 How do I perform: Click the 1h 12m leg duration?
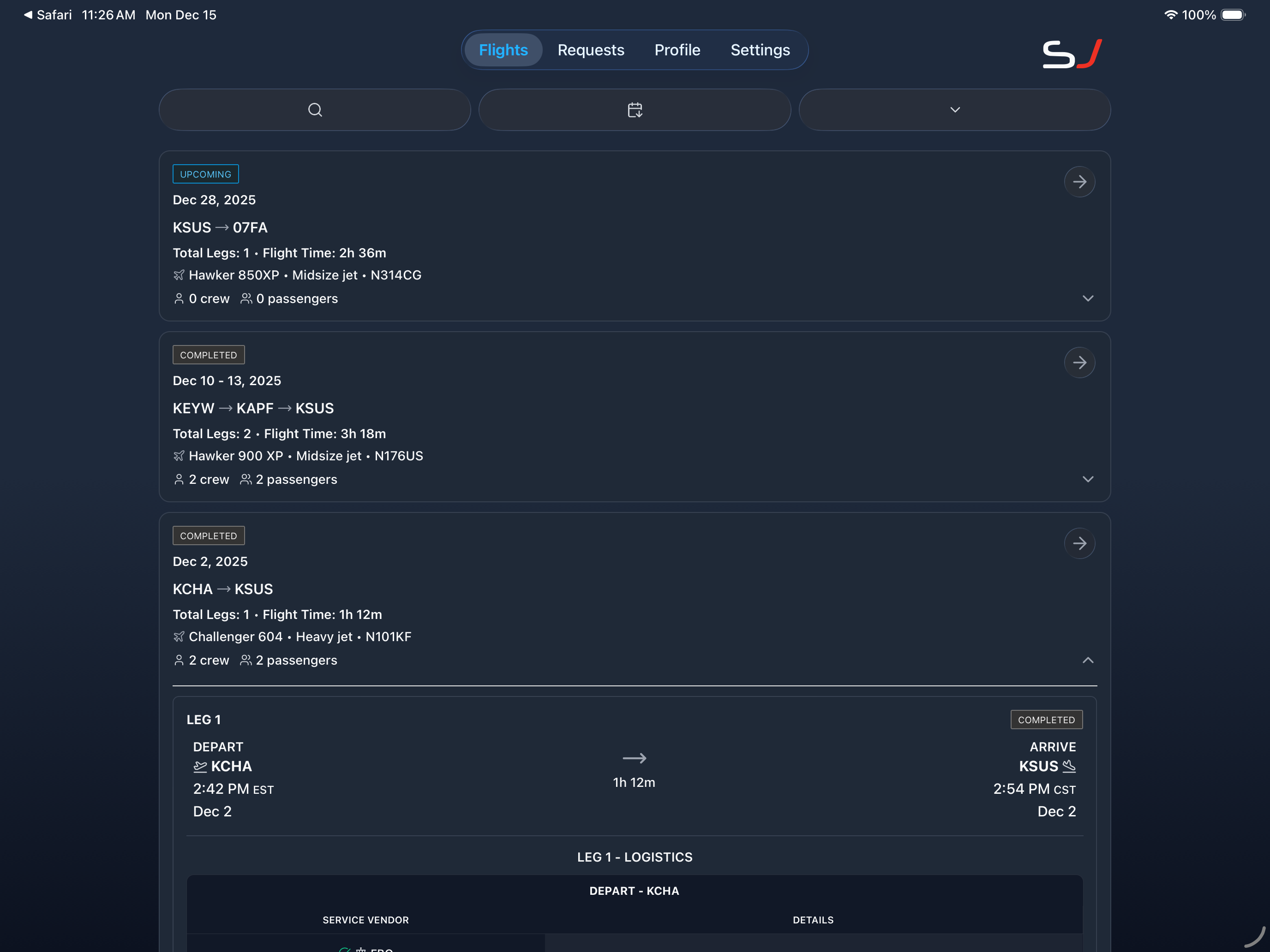coord(634,783)
